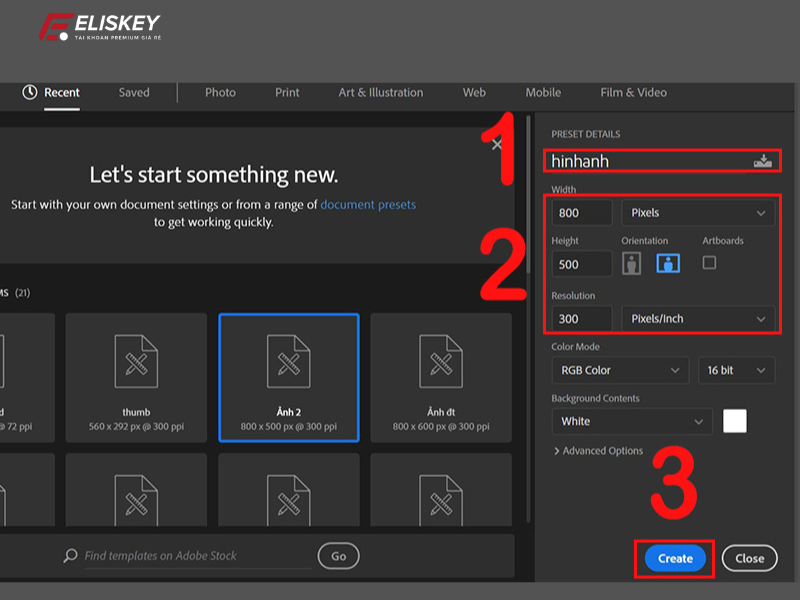Open the RGB Color mode dropdown
Viewport: 800px width, 600px height.
pyautogui.click(x=619, y=370)
